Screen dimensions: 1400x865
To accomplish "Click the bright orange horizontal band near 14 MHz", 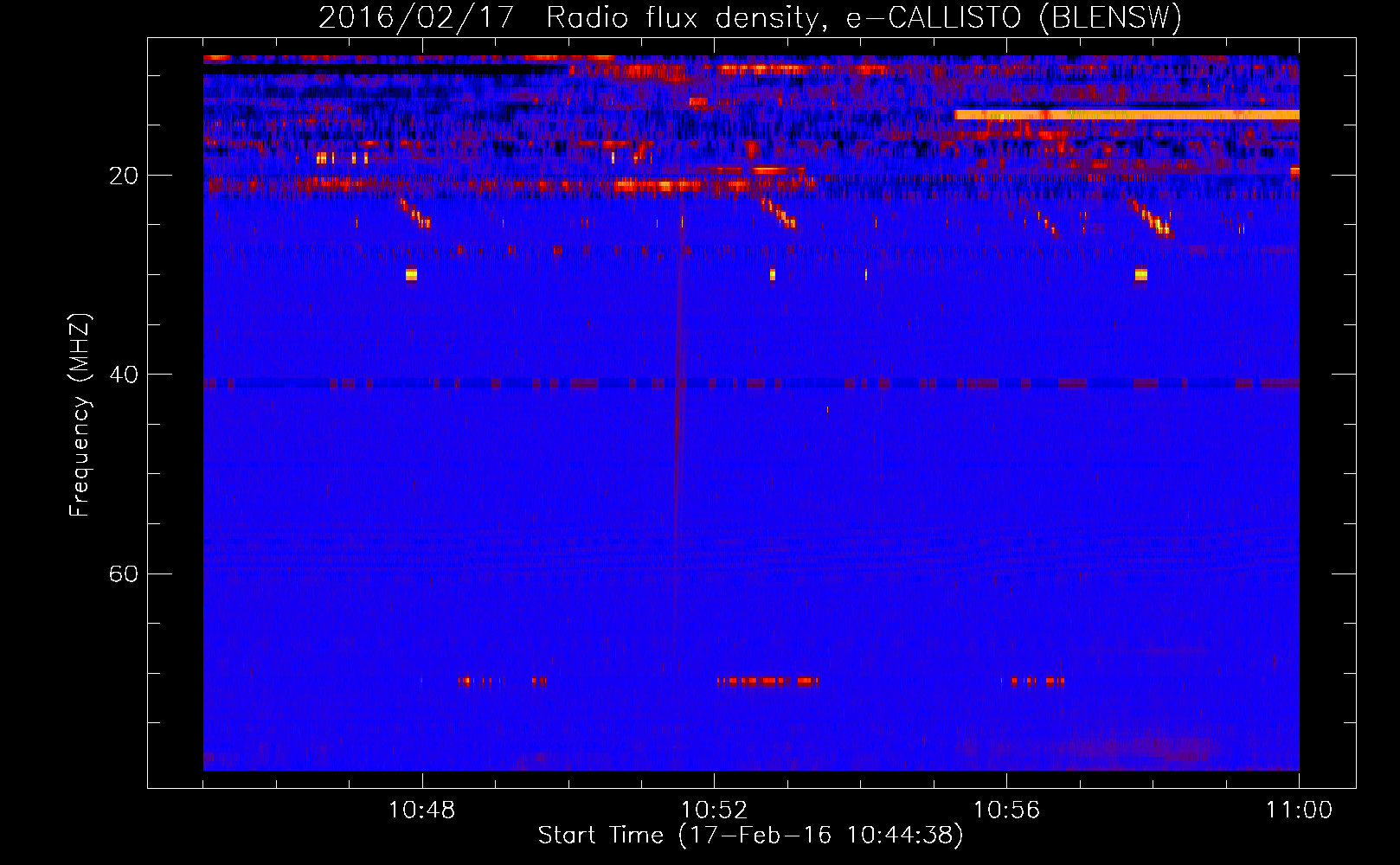I will click(1127, 114).
